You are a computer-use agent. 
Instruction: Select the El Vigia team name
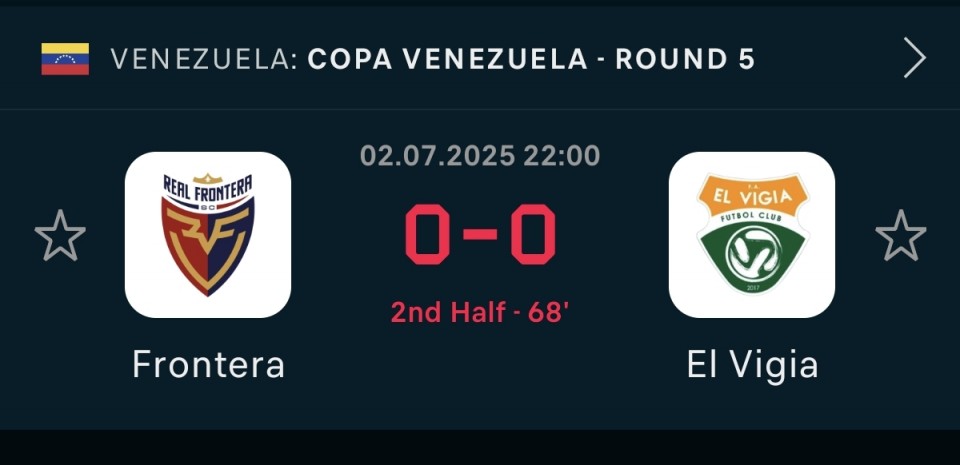pos(752,365)
